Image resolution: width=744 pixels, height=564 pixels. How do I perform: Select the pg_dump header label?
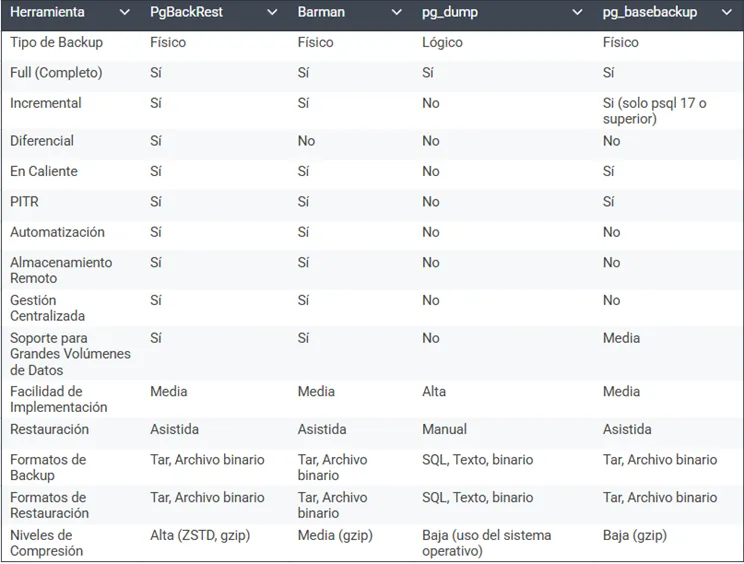pos(450,12)
